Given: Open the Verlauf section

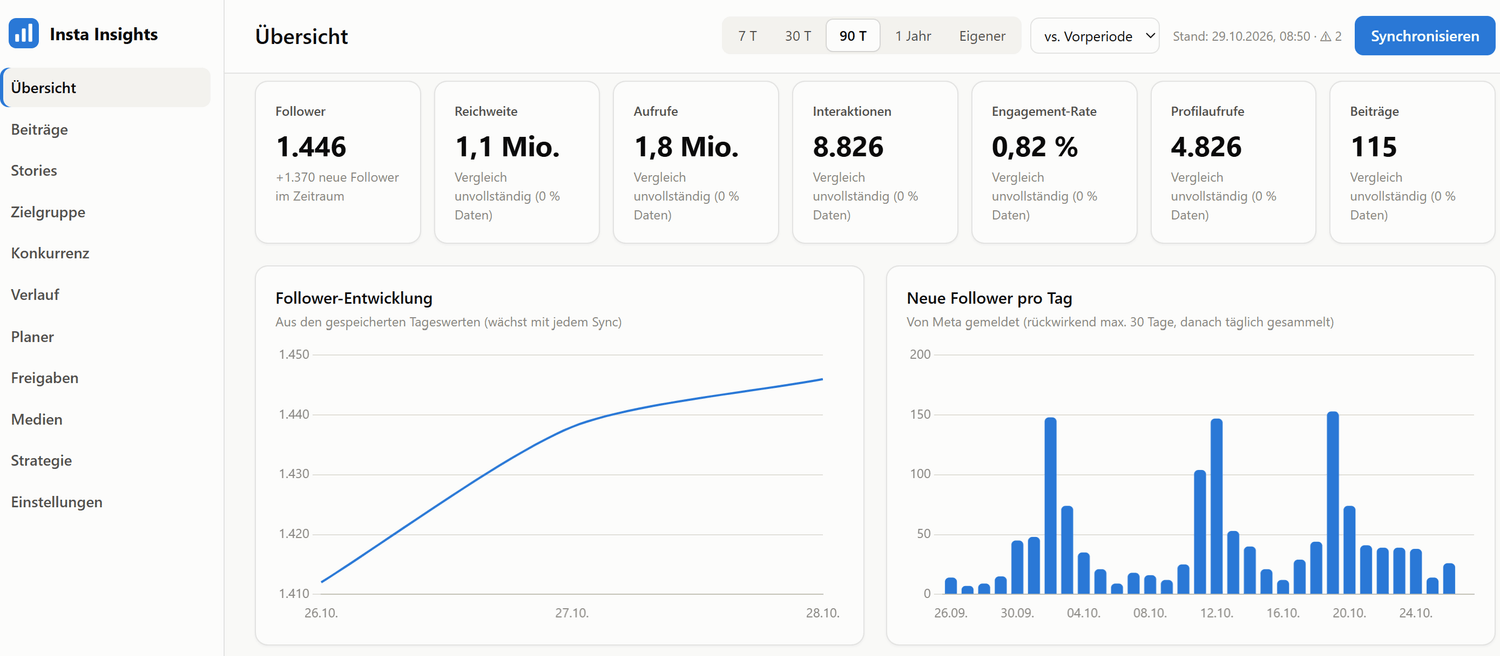Looking at the screenshot, I should (106, 295).
